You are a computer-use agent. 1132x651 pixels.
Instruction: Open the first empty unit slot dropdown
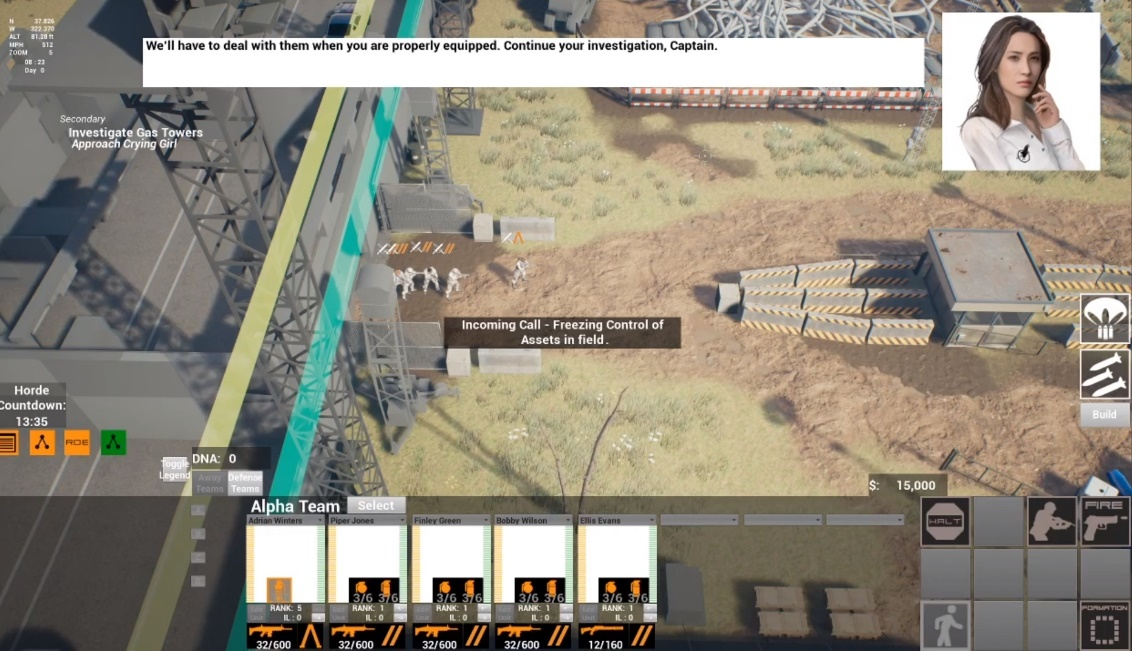pyautogui.click(x=700, y=520)
